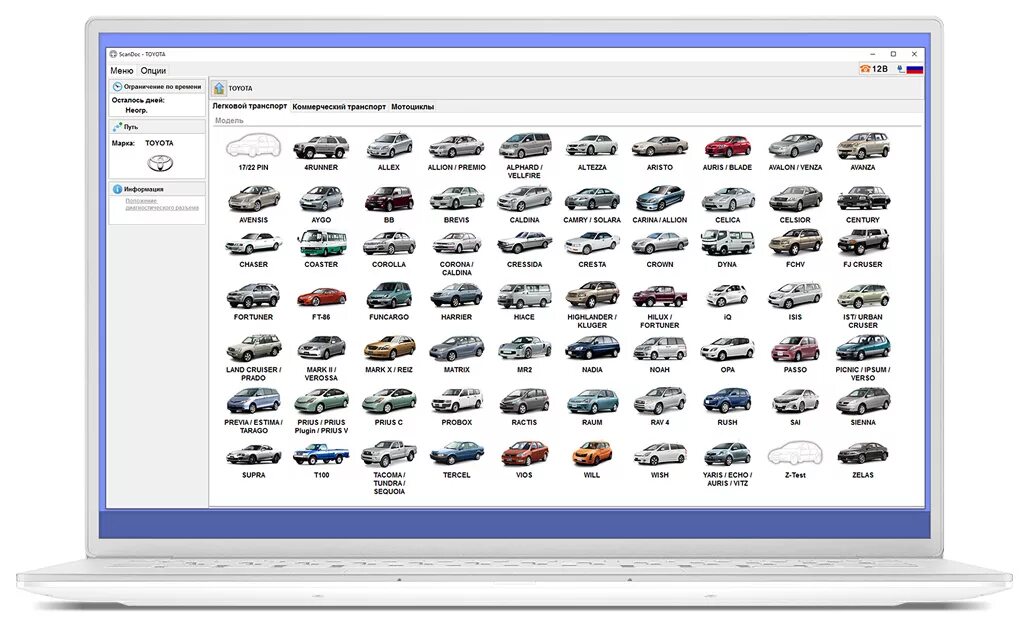Image resolution: width=1024 pixels, height=626 pixels.
Task: Select the MR2 model
Action: (524, 354)
